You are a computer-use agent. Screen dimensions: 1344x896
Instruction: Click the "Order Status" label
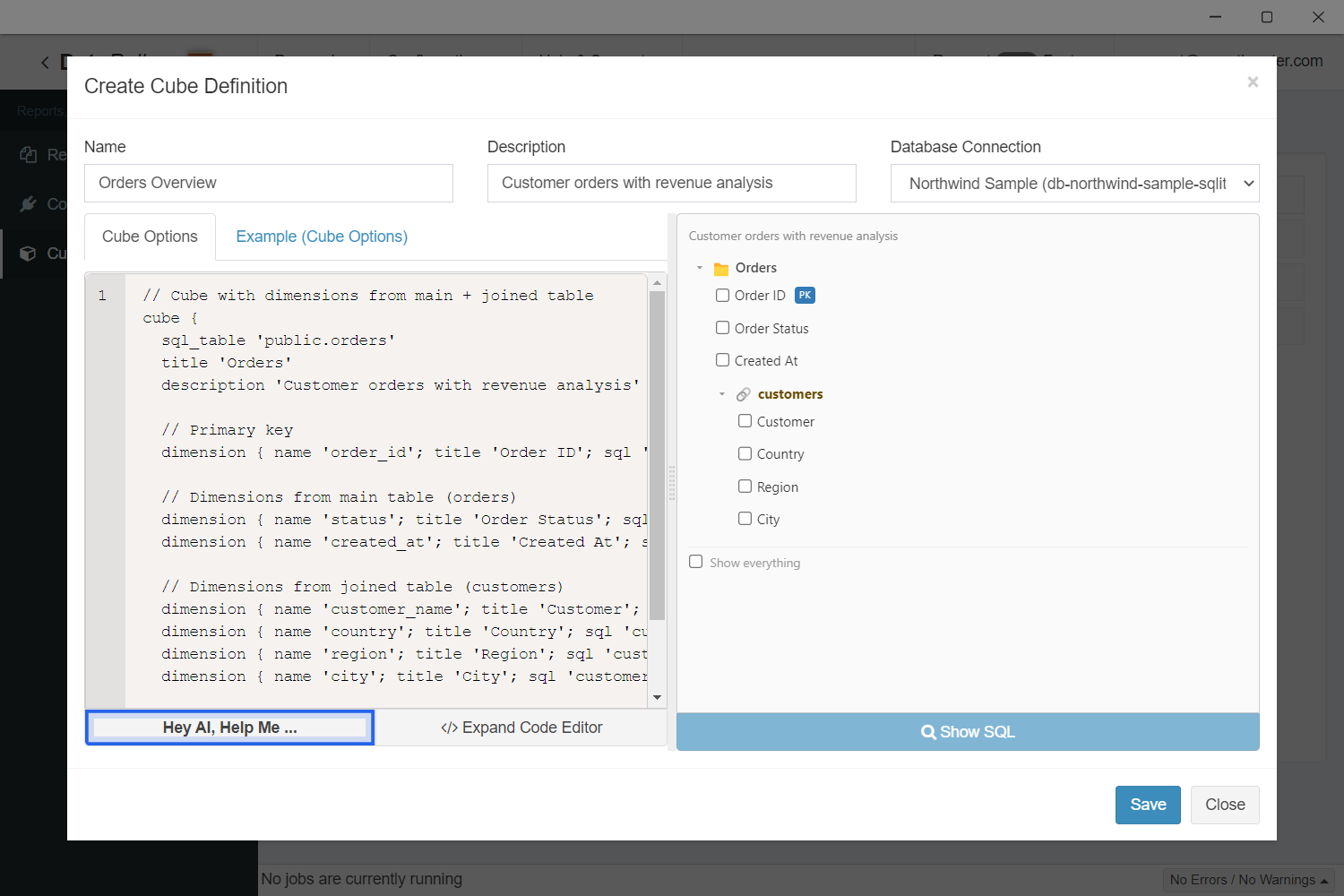(771, 329)
